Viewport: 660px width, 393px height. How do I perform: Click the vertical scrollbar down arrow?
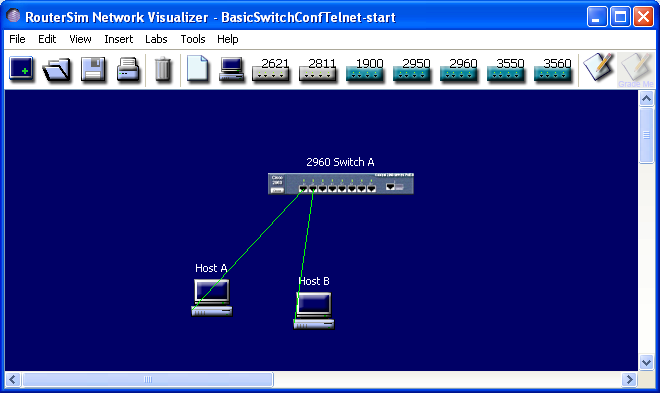(647, 362)
